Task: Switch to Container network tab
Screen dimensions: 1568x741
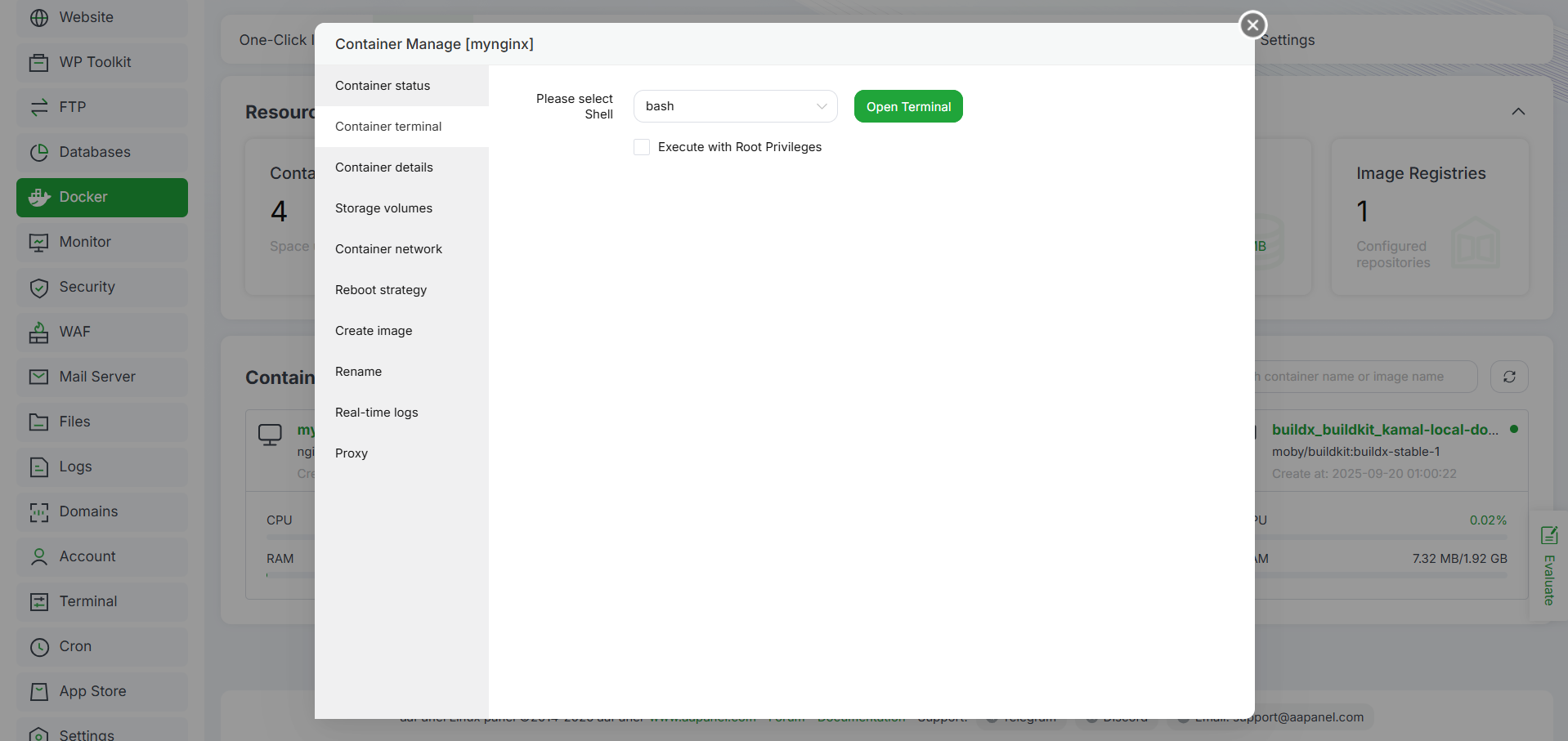Action: 401,249
